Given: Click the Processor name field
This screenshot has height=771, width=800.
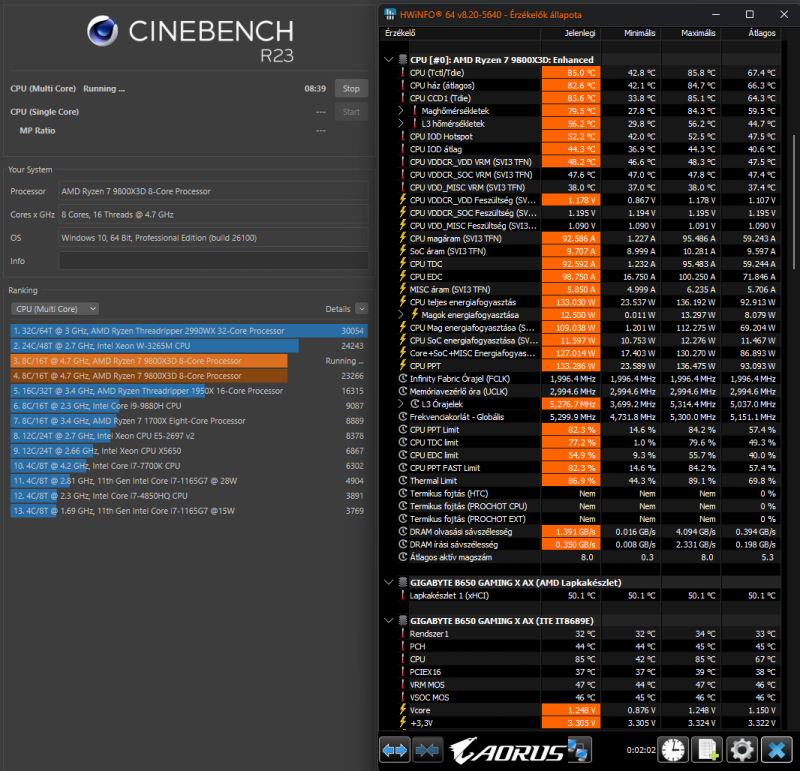Looking at the screenshot, I should [213, 191].
